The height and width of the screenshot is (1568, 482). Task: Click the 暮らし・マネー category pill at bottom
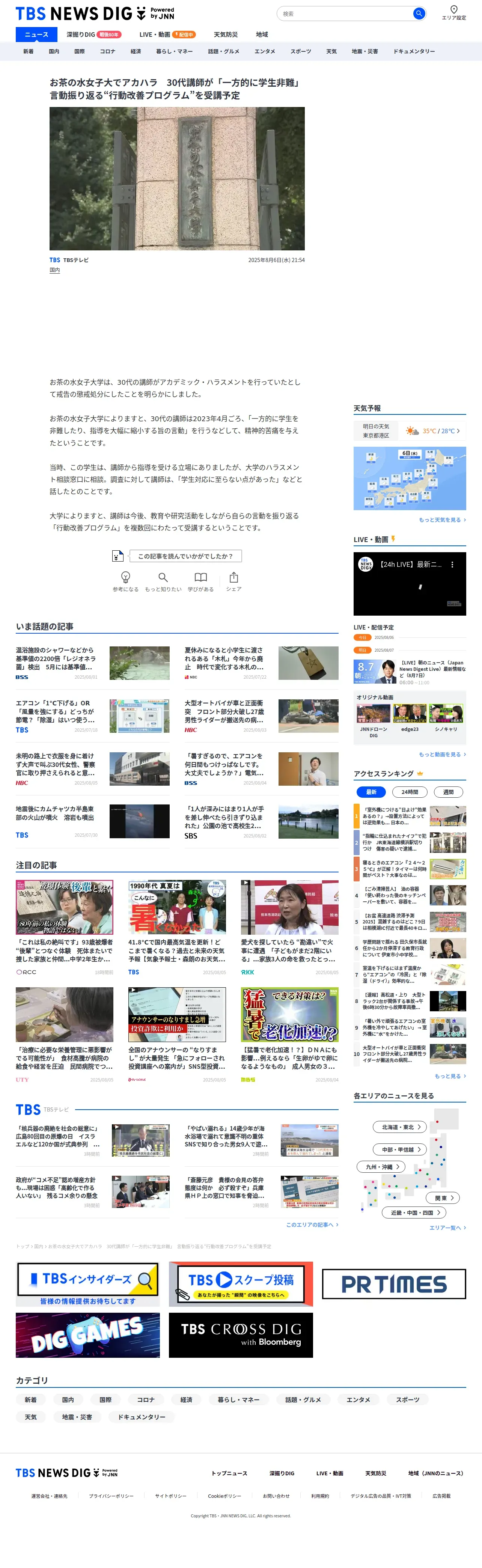click(239, 1399)
